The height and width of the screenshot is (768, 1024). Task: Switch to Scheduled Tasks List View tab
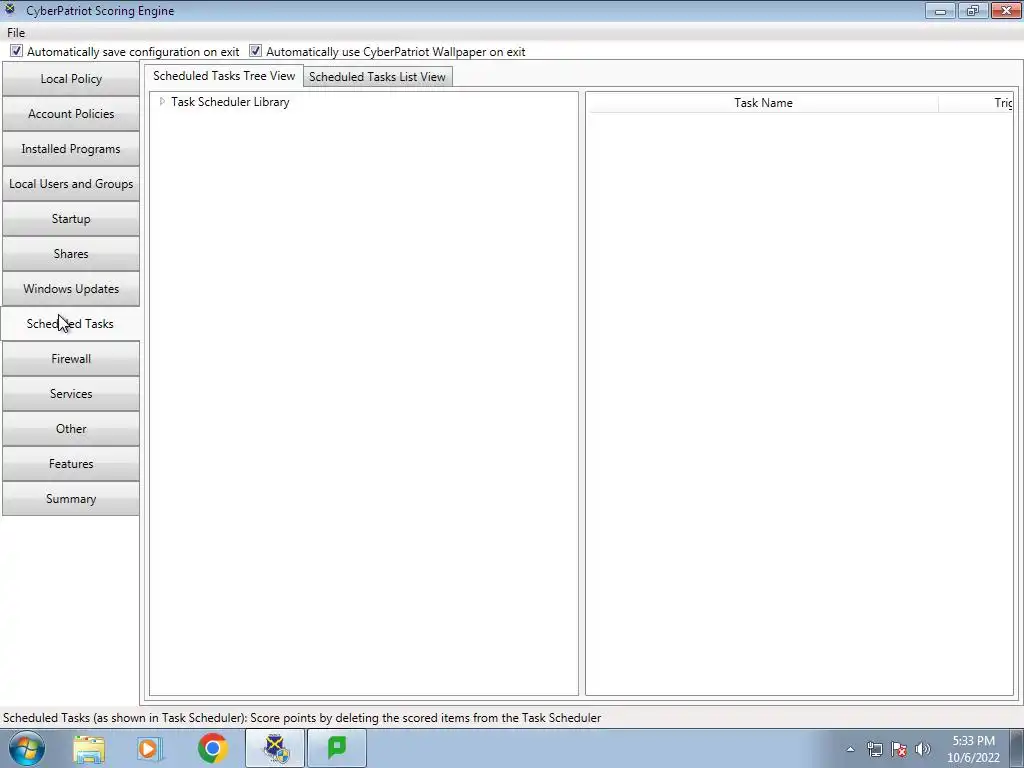[x=377, y=77]
